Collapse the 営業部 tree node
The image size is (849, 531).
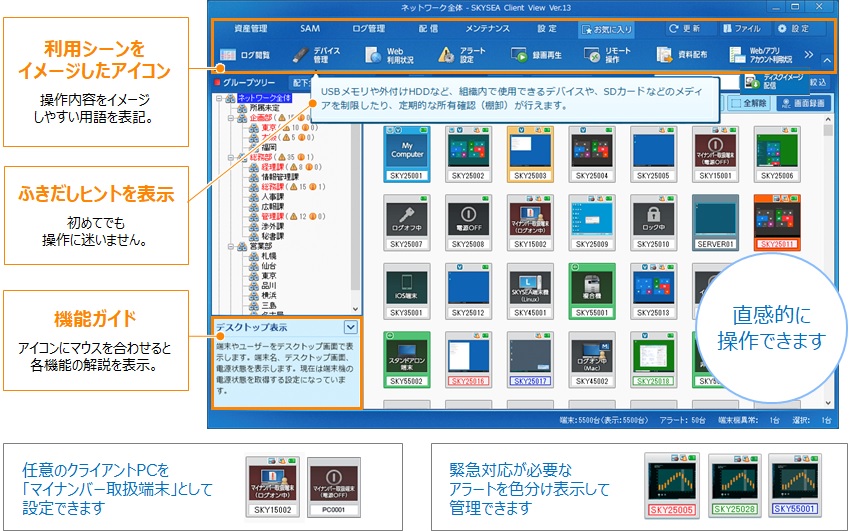click(x=231, y=246)
